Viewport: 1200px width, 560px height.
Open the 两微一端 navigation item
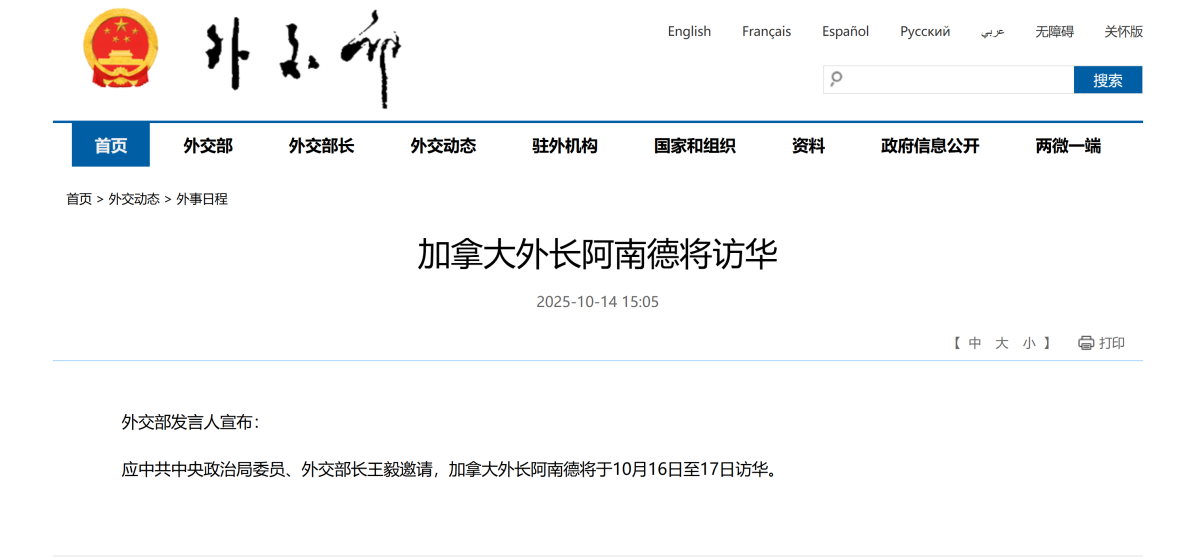point(1068,146)
